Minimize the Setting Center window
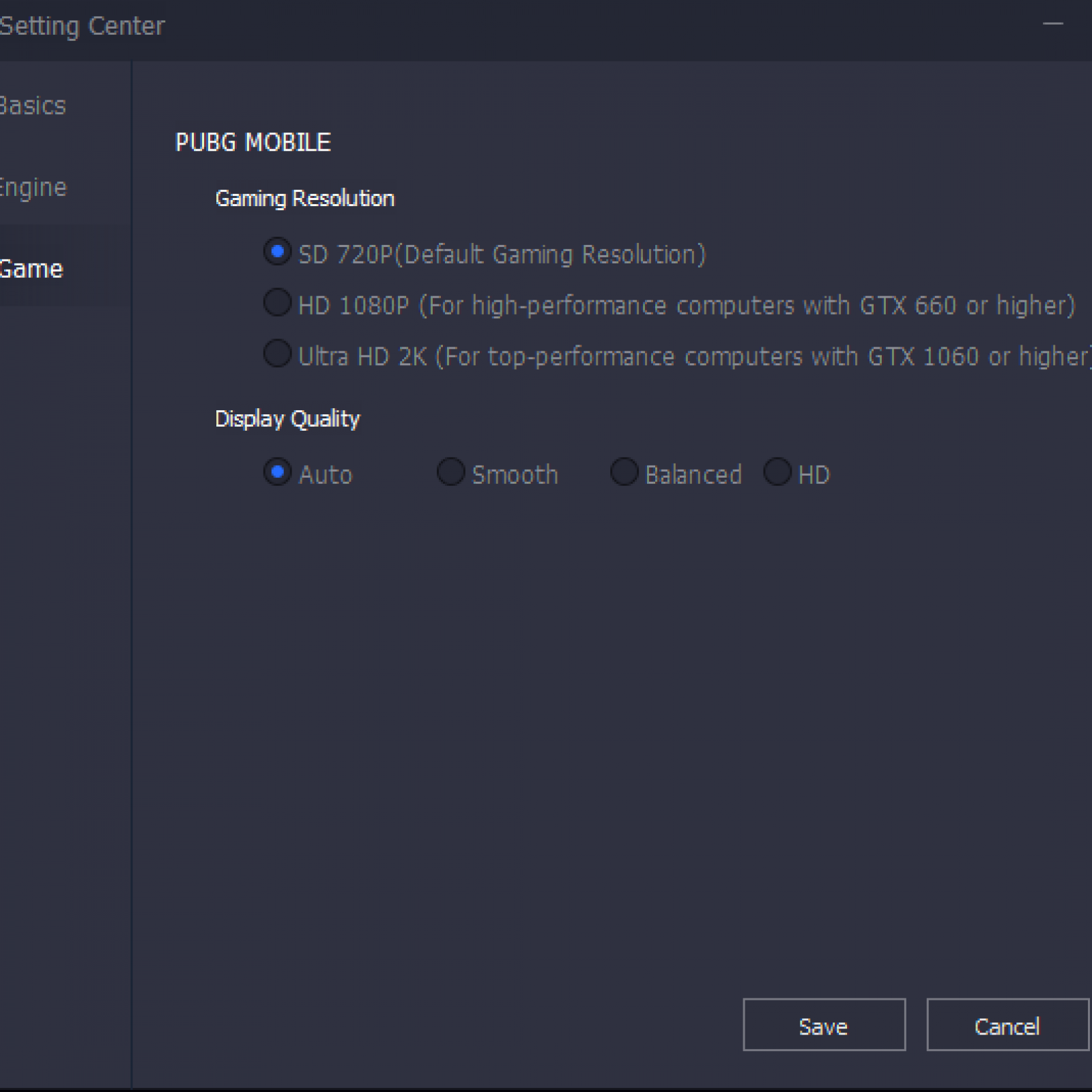This screenshot has height=1092, width=1092. click(1052, 25)
